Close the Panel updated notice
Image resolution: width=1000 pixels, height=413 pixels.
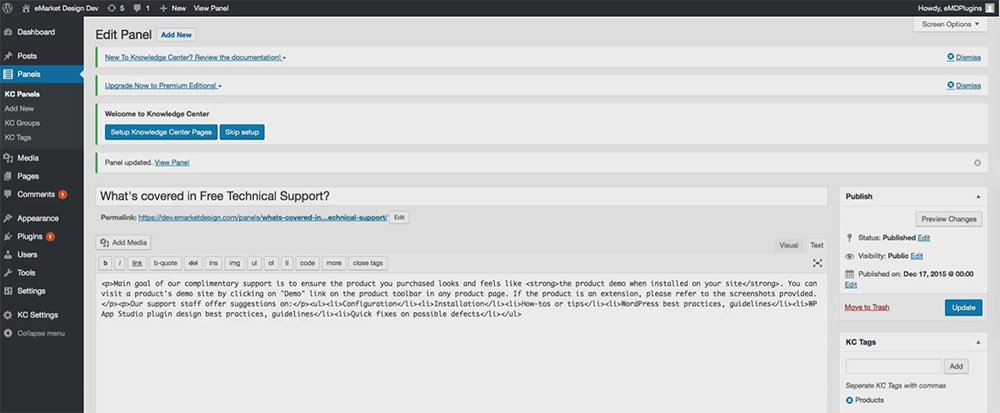point(977,163)
